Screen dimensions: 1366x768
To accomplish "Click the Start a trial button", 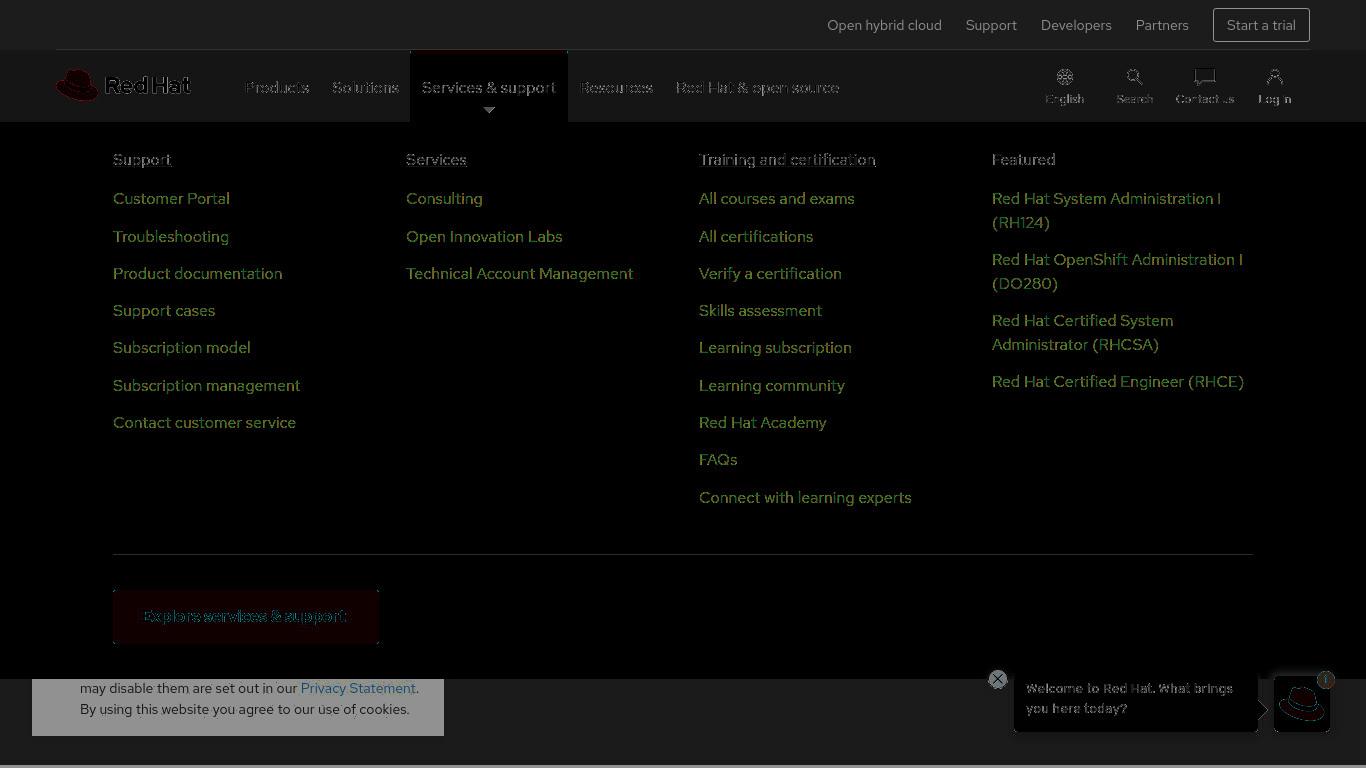I will (x=1261, y=25).
